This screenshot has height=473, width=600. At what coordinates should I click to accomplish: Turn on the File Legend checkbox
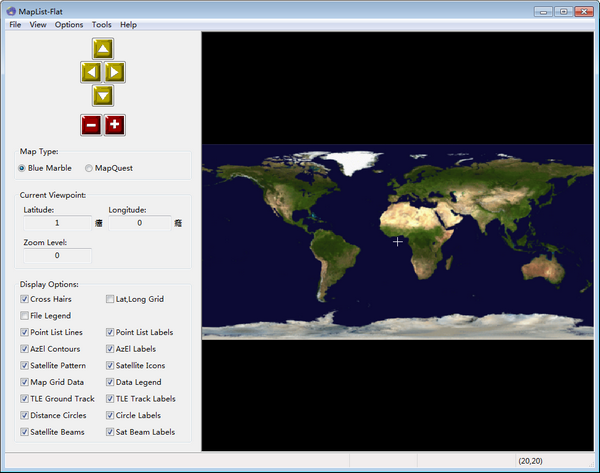click(25, 316)
